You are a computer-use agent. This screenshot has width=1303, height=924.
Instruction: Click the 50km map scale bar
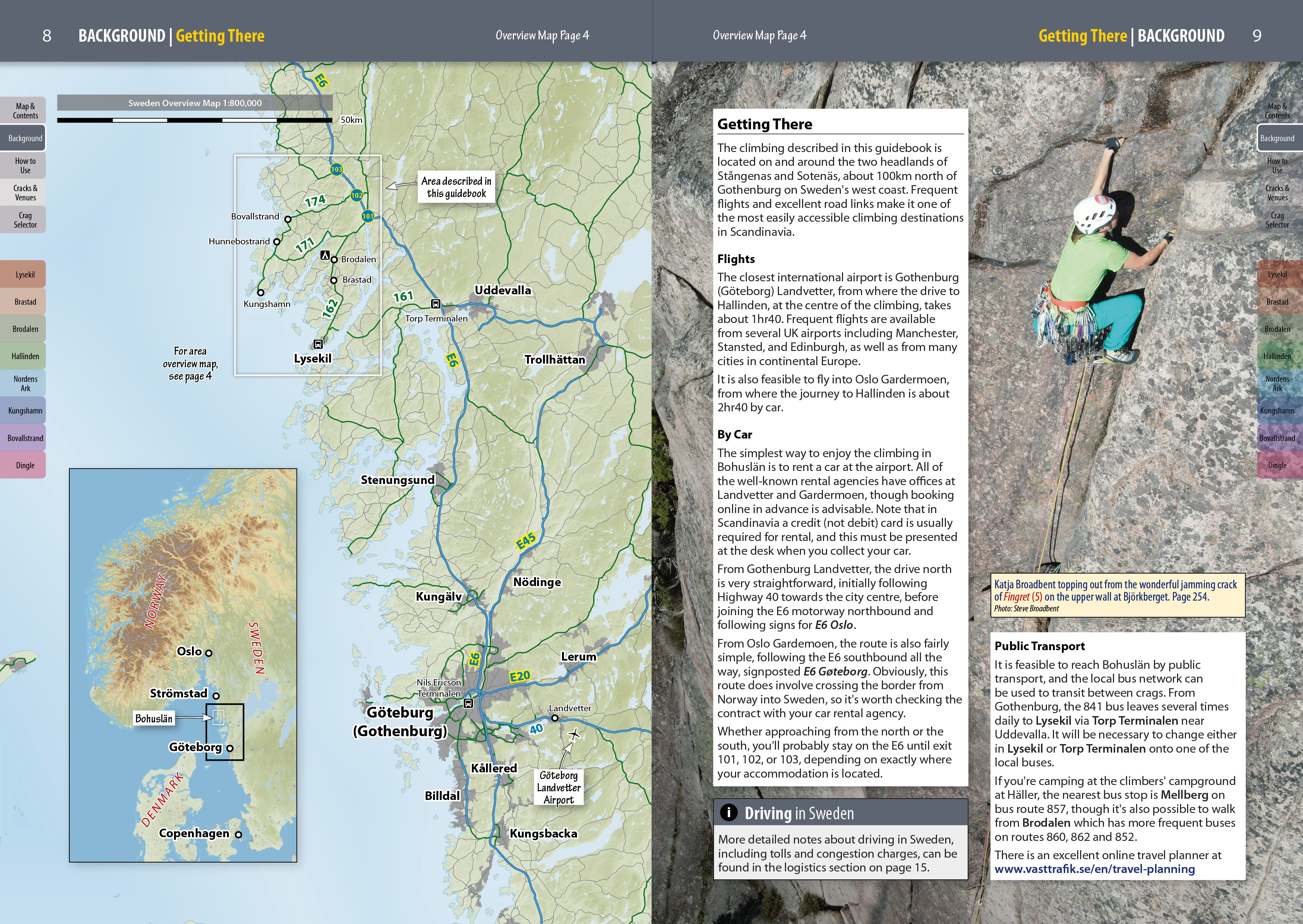pos(195,120)
